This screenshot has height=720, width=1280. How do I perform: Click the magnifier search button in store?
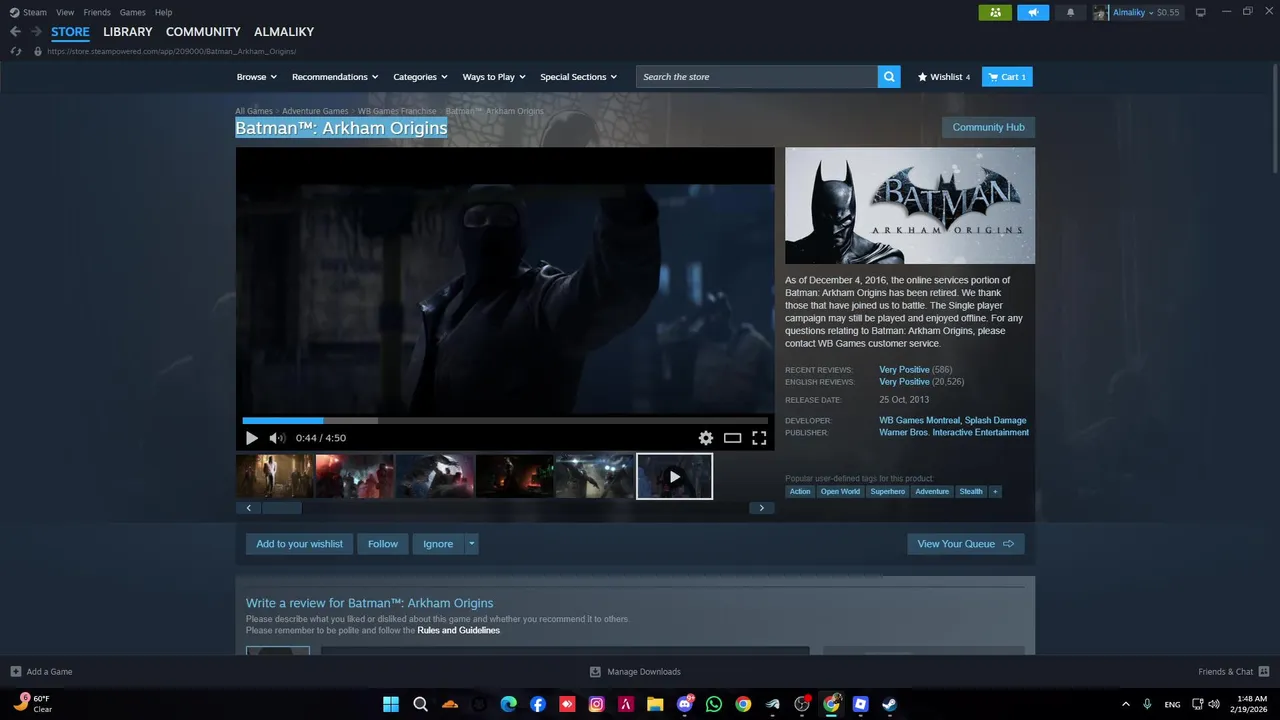[889, 77]
